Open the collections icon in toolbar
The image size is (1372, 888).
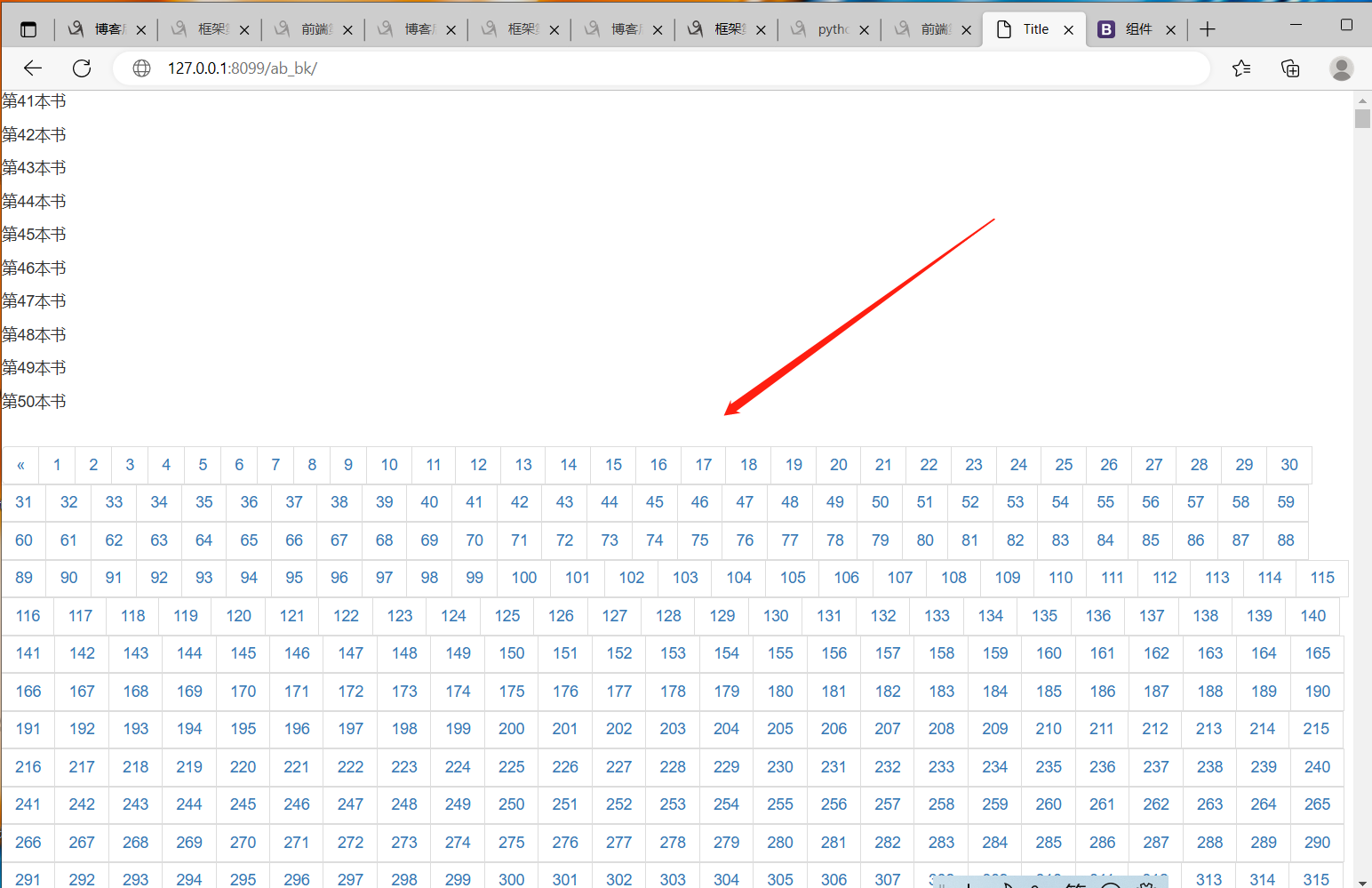1290,68
